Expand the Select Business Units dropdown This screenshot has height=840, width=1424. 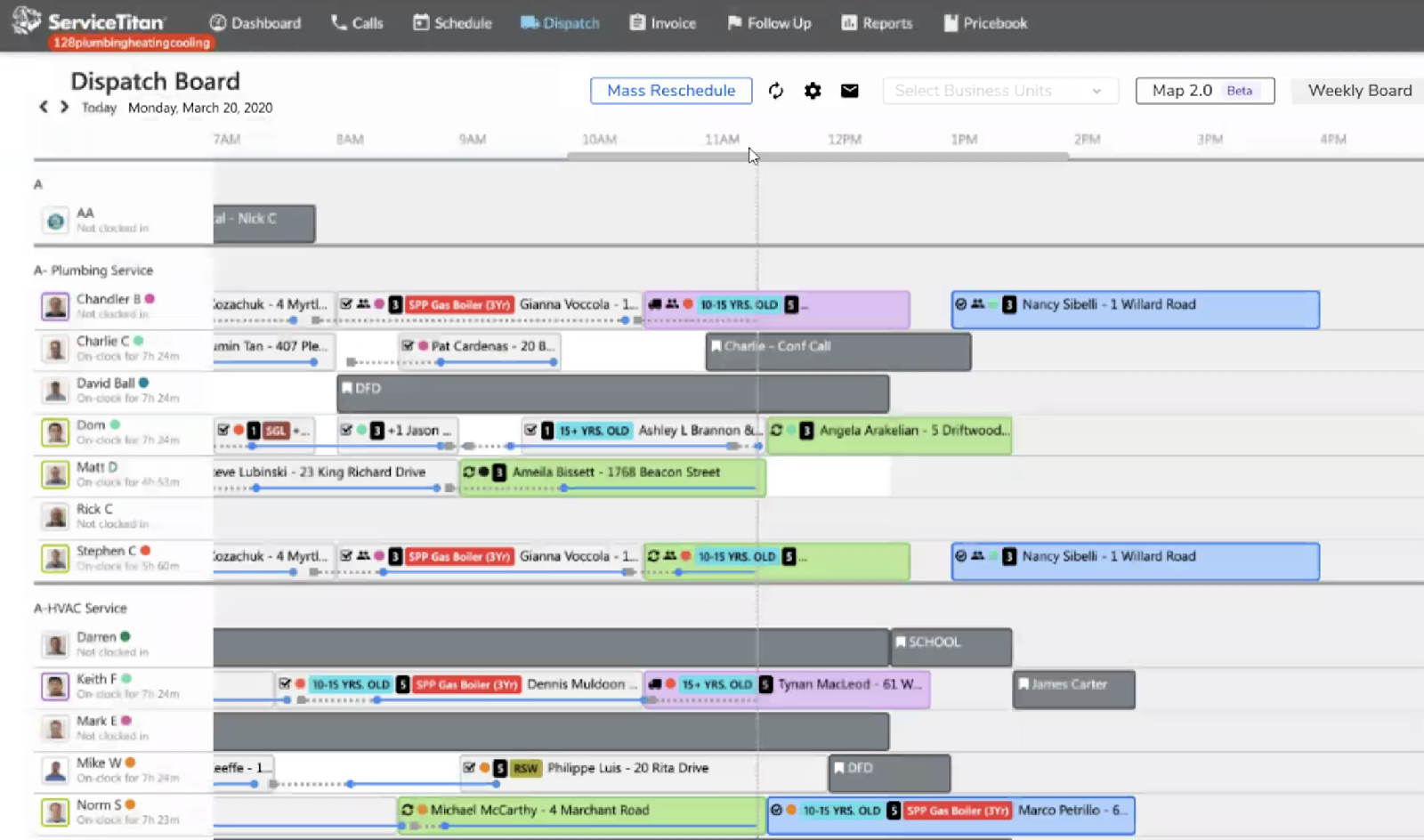pos(1000,91)
